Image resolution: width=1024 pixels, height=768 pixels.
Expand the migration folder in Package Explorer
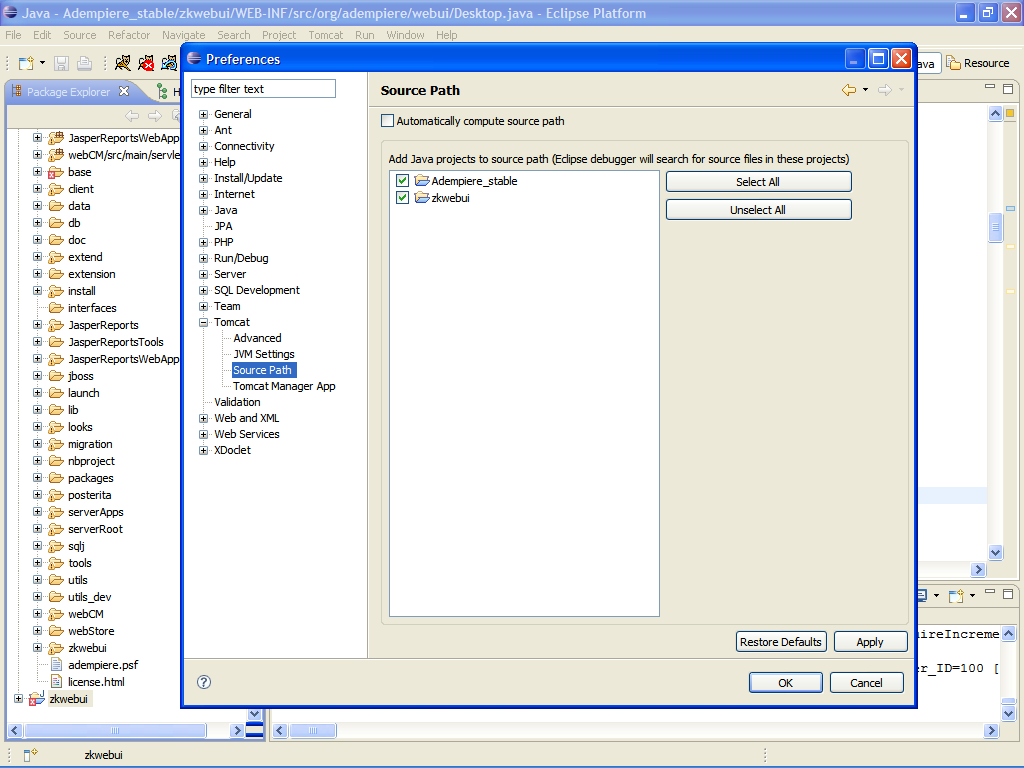37,443
